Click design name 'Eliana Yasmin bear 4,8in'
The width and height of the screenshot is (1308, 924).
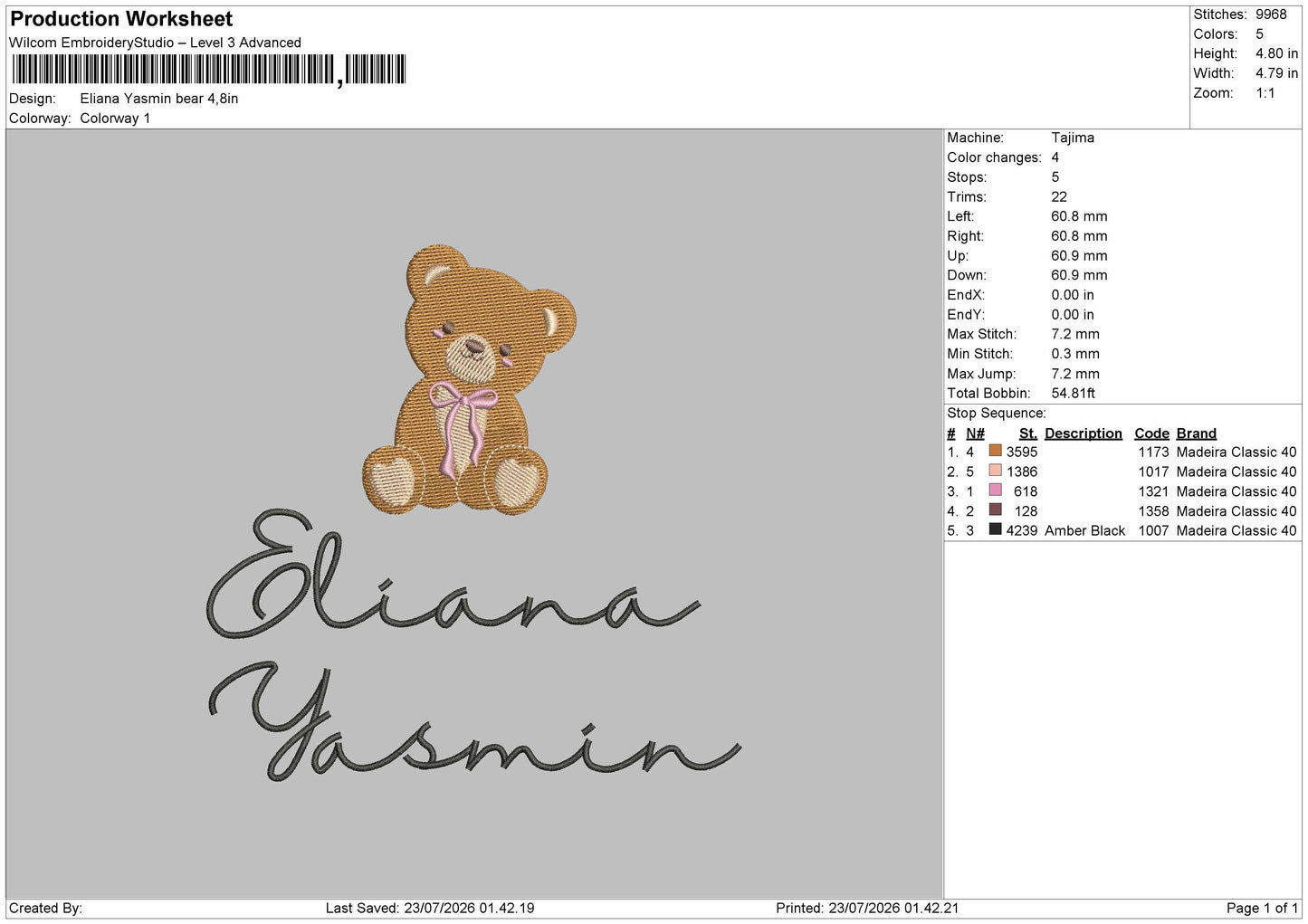tap(159, 99)
